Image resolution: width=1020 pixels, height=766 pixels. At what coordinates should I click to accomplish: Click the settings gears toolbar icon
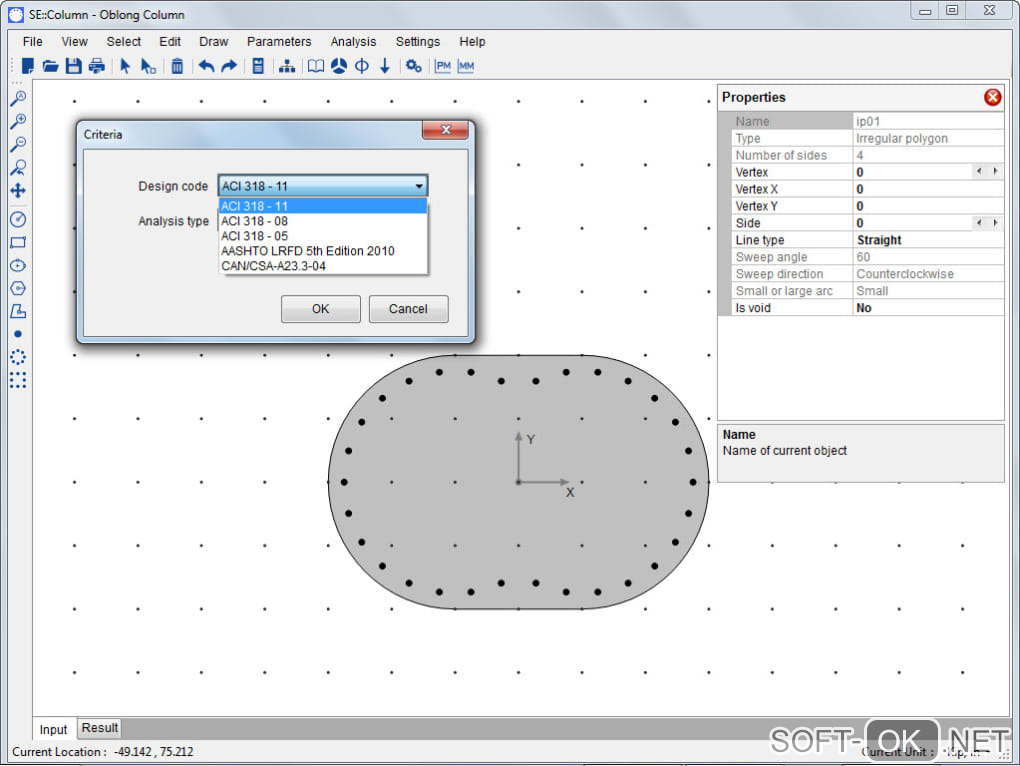(x=413, y=66)
